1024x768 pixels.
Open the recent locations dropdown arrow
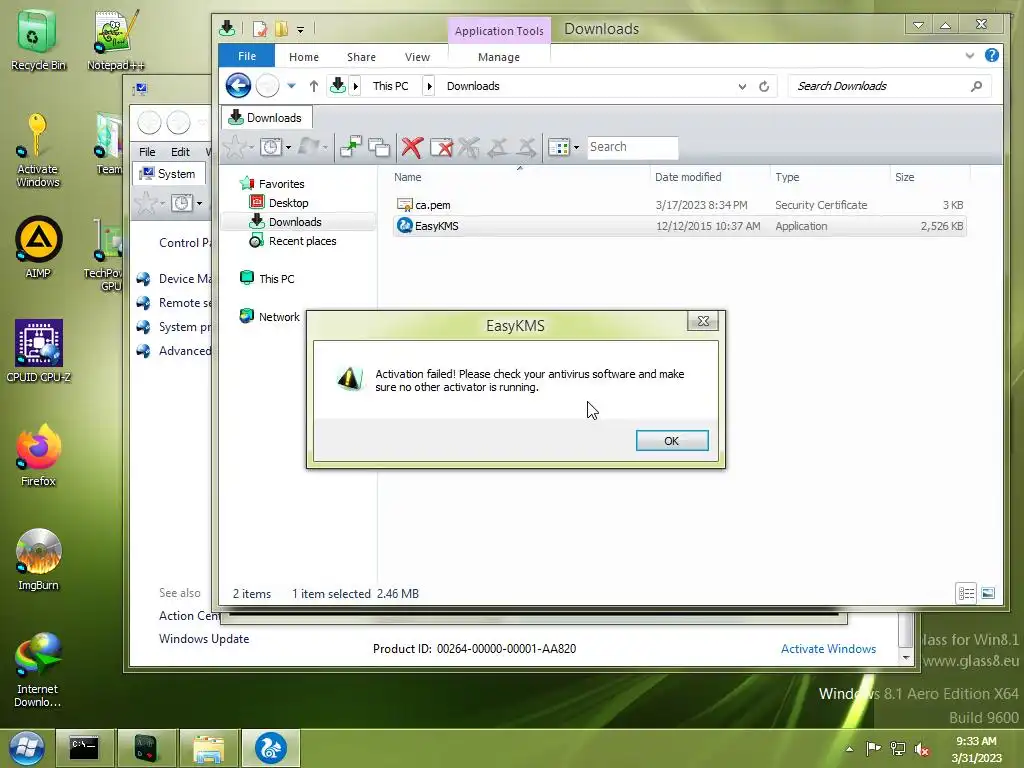click(291, 86)
